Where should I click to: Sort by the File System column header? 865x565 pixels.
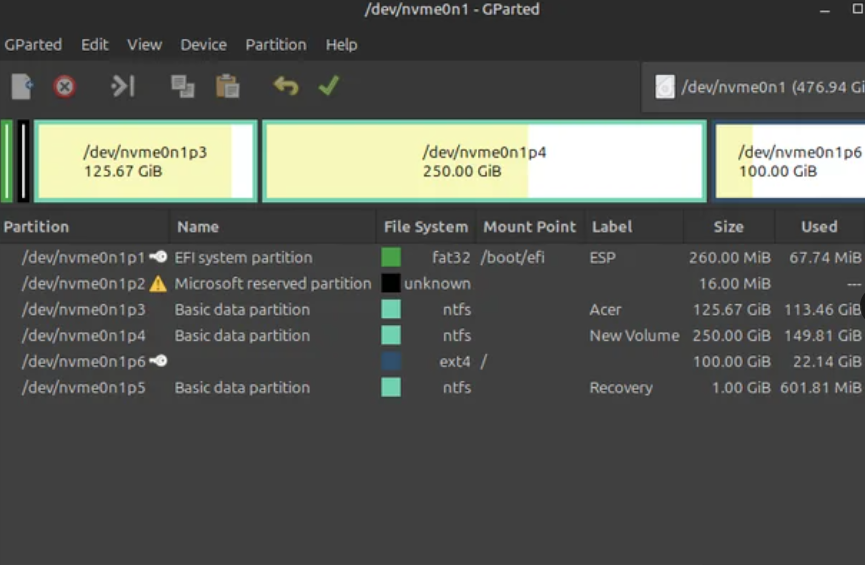tap(425, 227)
